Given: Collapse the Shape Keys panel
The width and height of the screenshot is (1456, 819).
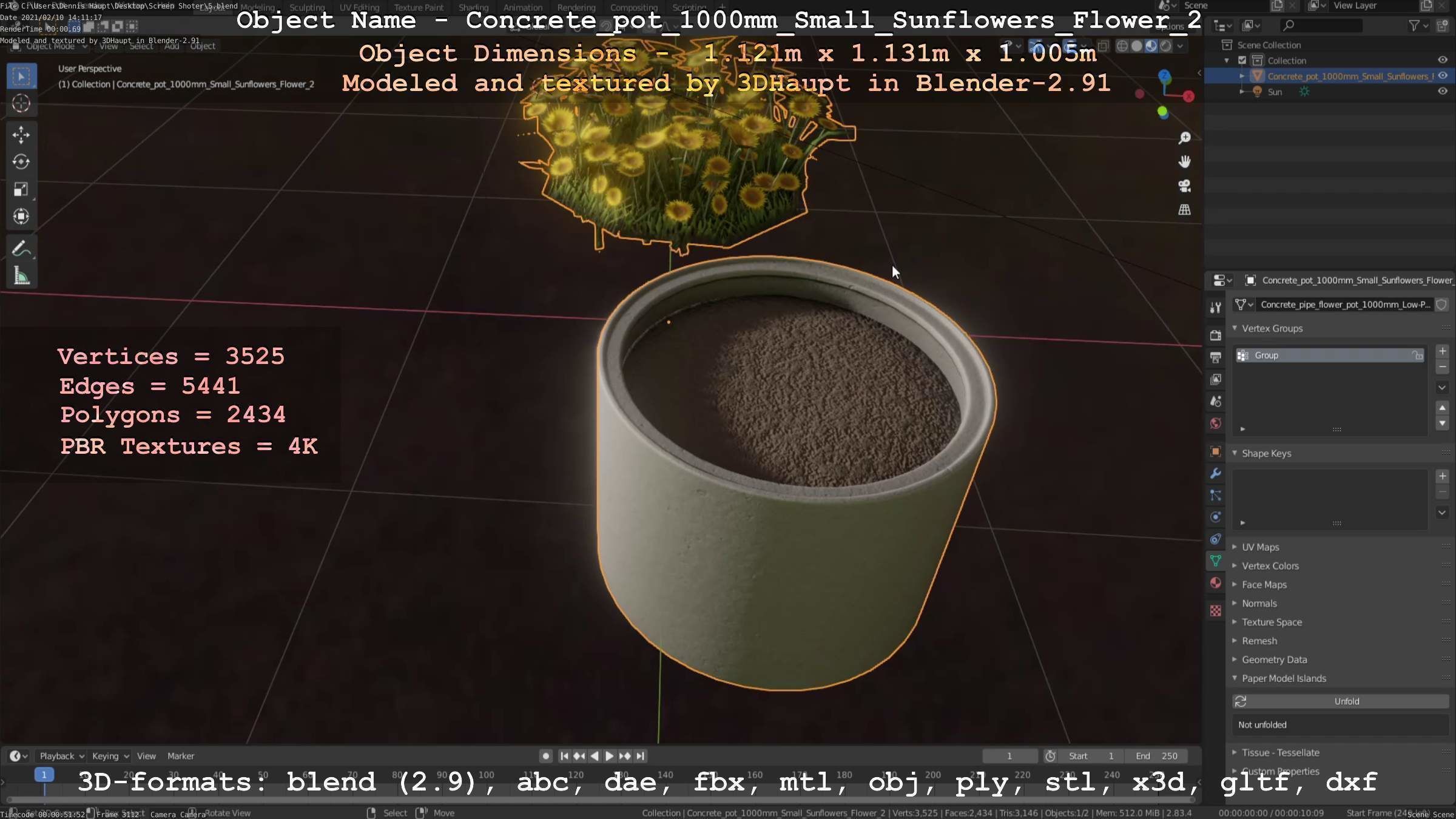Looking at the screenshot, I should click(1235, 453).
